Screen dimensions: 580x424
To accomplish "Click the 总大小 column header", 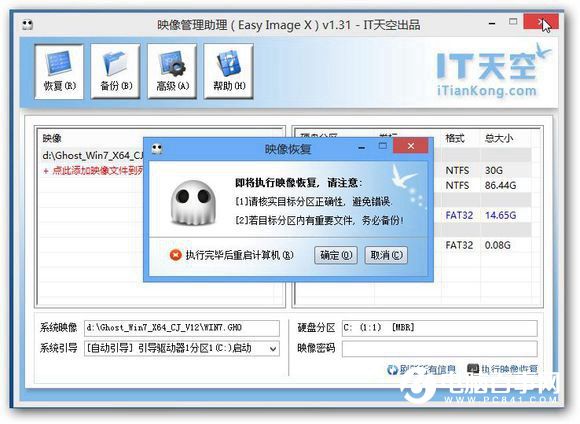I will tap(499, 138).
